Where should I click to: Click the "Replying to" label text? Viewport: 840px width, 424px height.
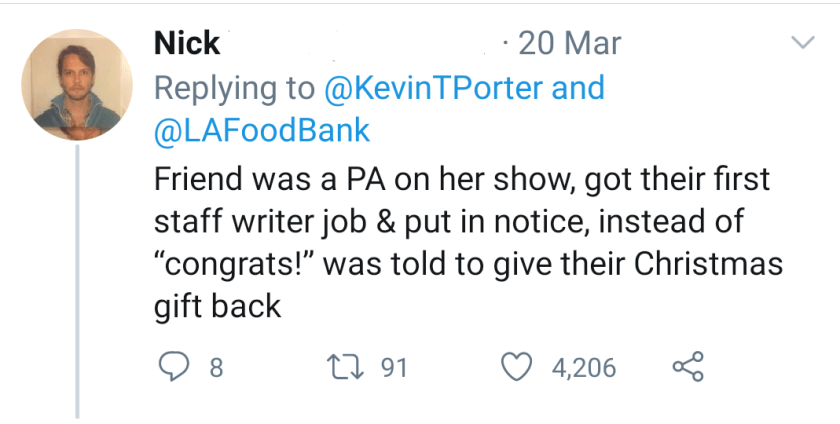click(x=234, y=87)
